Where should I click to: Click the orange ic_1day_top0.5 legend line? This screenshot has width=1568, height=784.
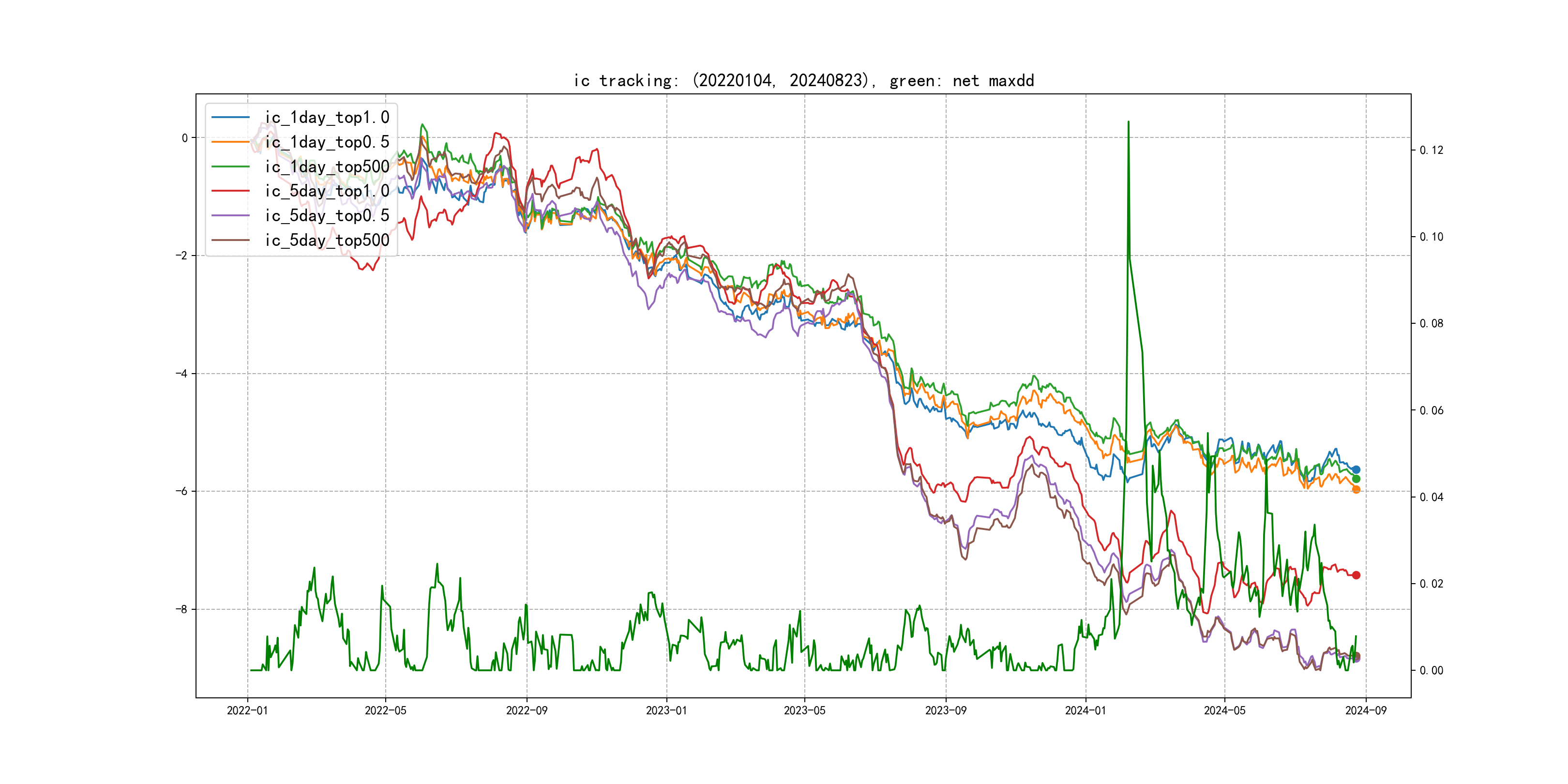tap(230, 142)
